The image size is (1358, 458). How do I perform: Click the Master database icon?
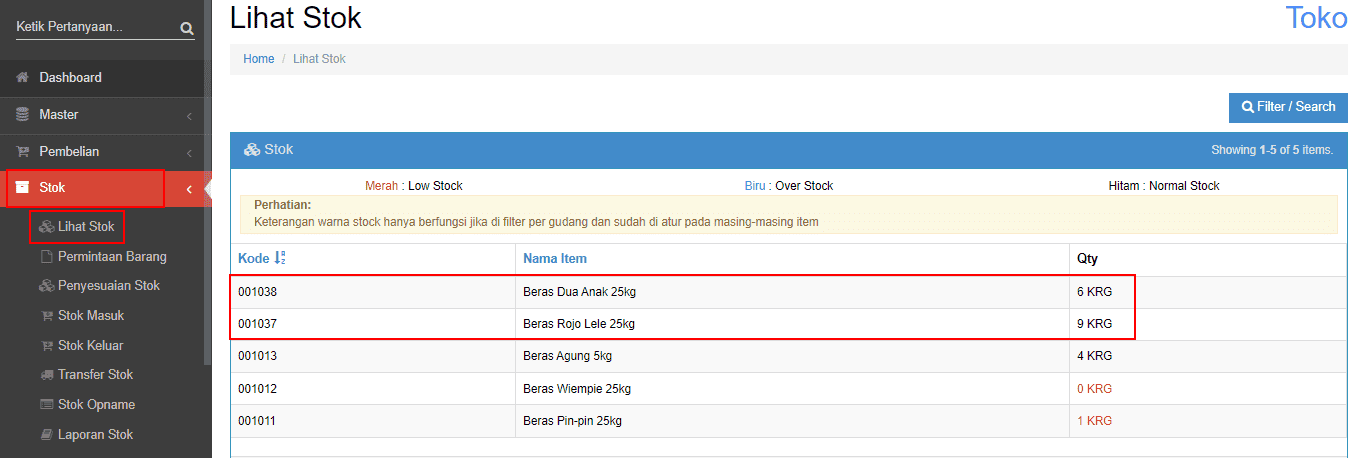[x=22, y=115]
